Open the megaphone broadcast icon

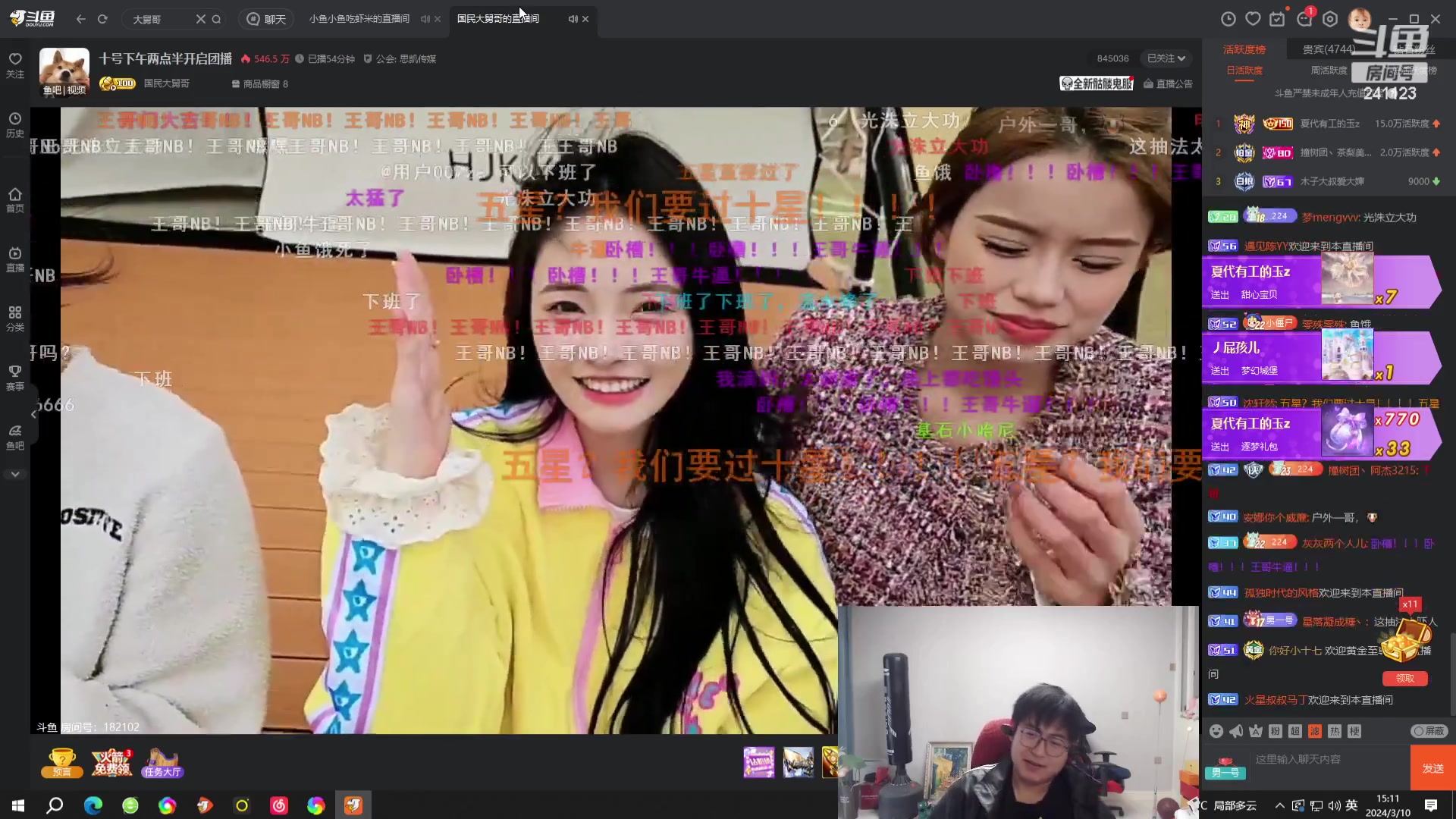[1236, 731]
